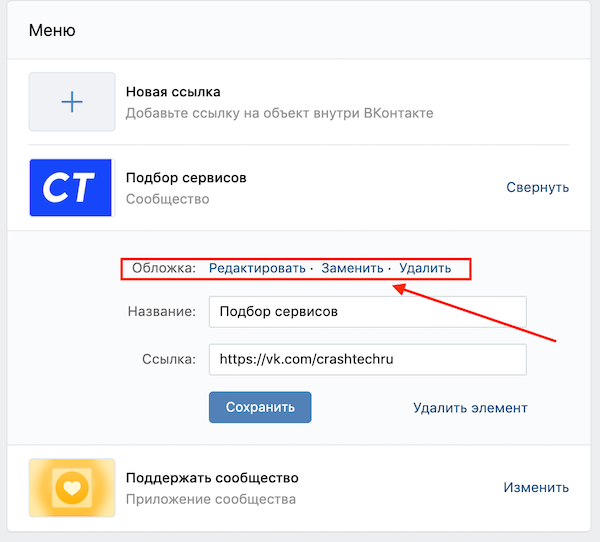Screen dimensions: 600x542
Task: Click the "Удалить элемент" link
Action: pyautogui.click(x=470, y=407)
